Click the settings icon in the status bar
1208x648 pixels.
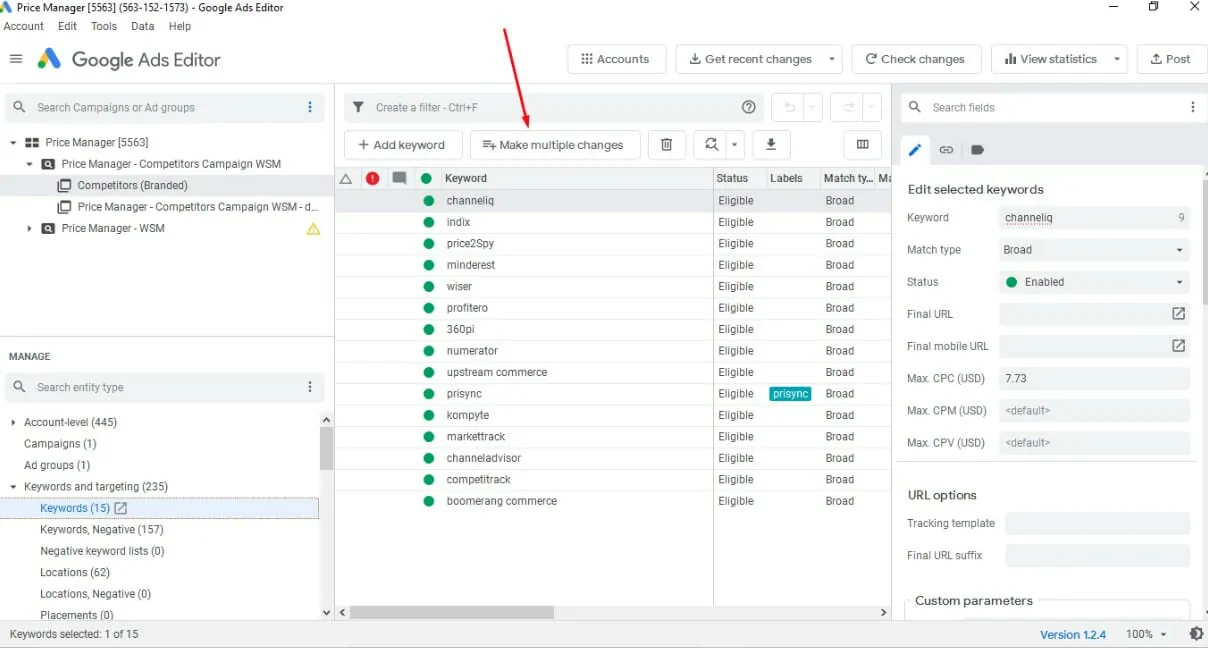click(1196, 634)
